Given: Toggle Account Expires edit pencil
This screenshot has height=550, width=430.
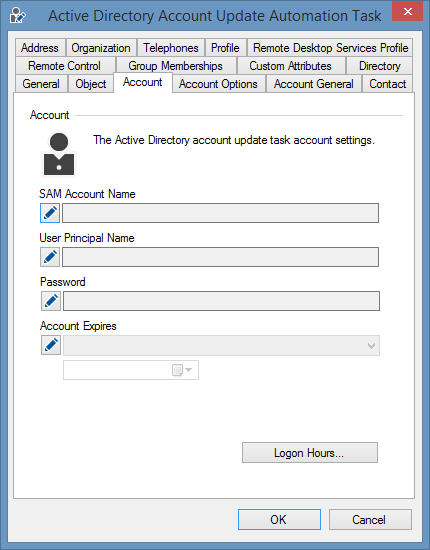Looking at the screenshot, I should pos(51,345).
